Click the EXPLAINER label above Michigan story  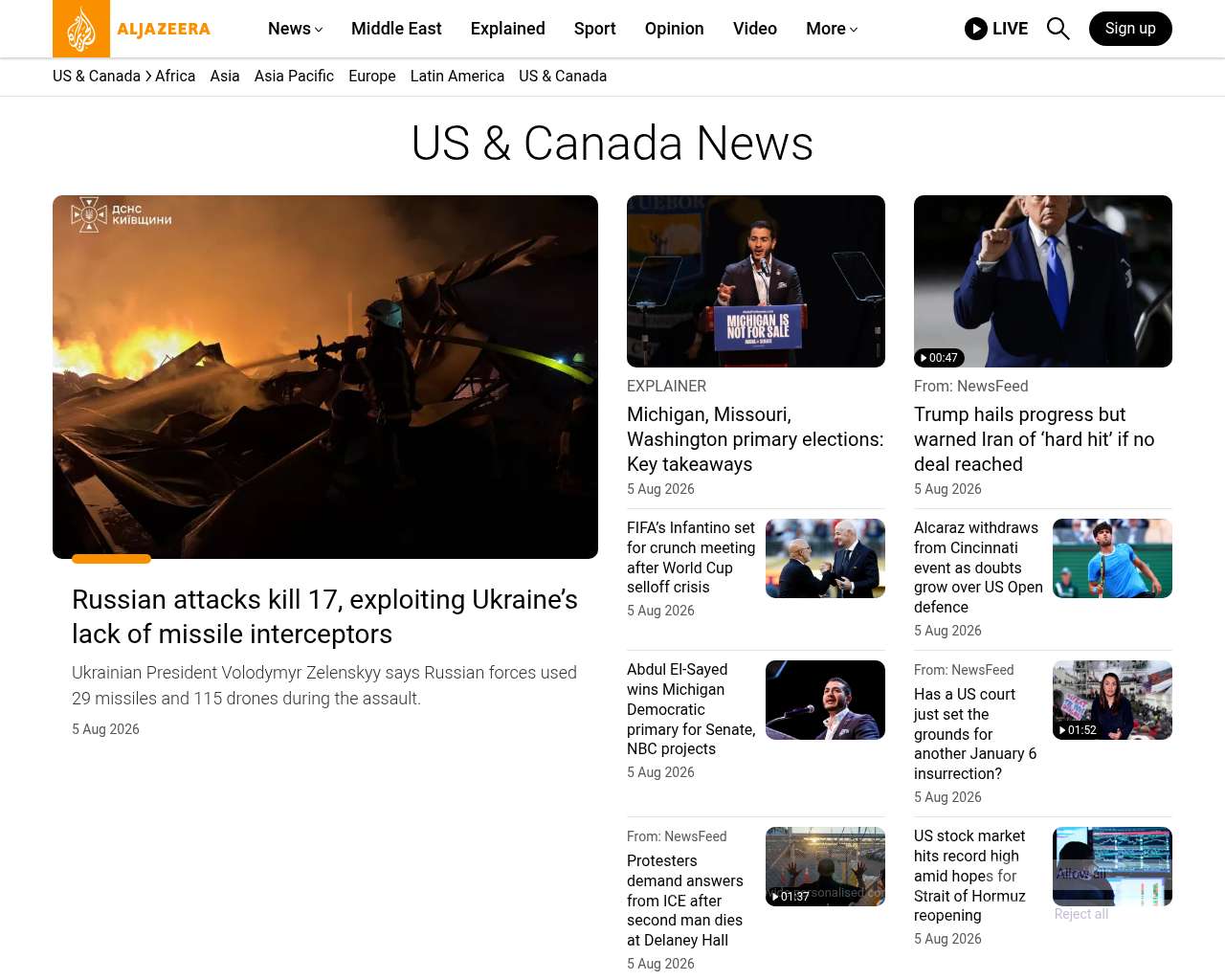pos(666,386)
